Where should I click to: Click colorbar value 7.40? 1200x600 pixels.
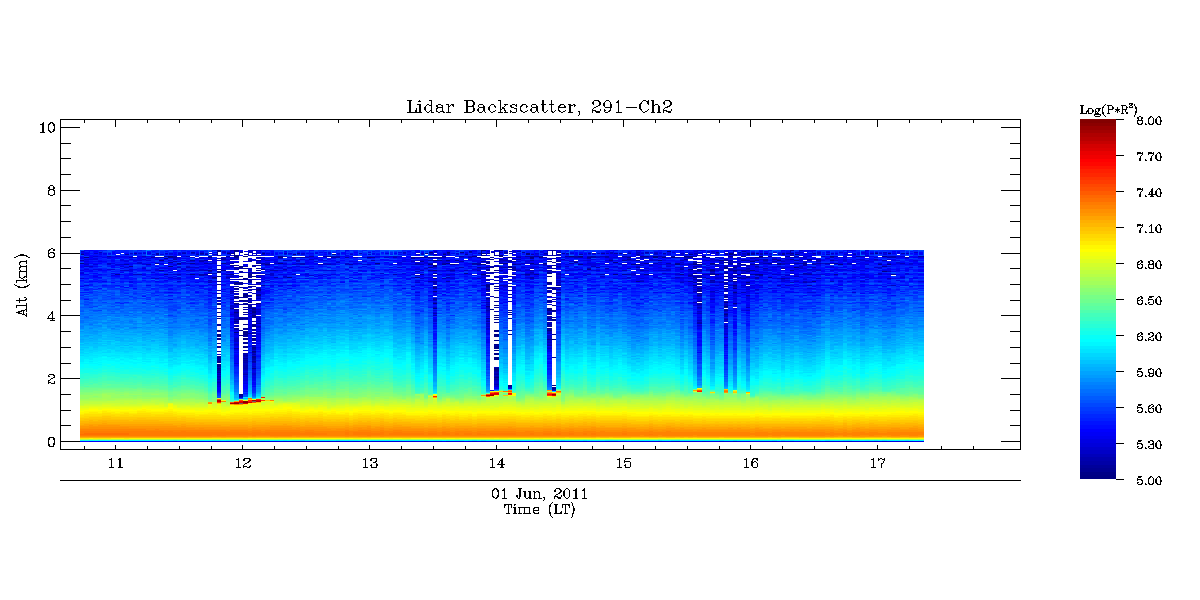point(1148,193)
